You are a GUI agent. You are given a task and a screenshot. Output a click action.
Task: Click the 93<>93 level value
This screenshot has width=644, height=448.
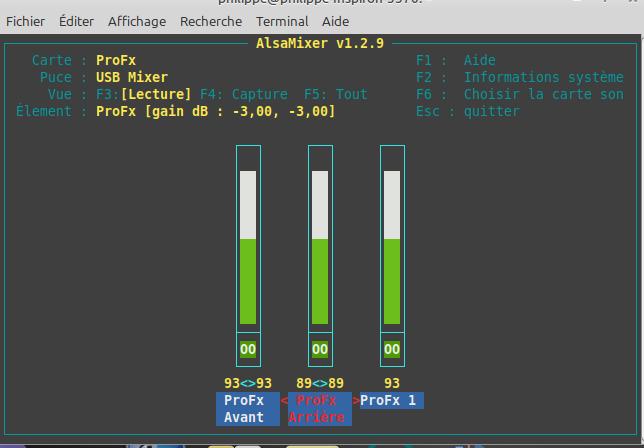click(x=248, y=383)
